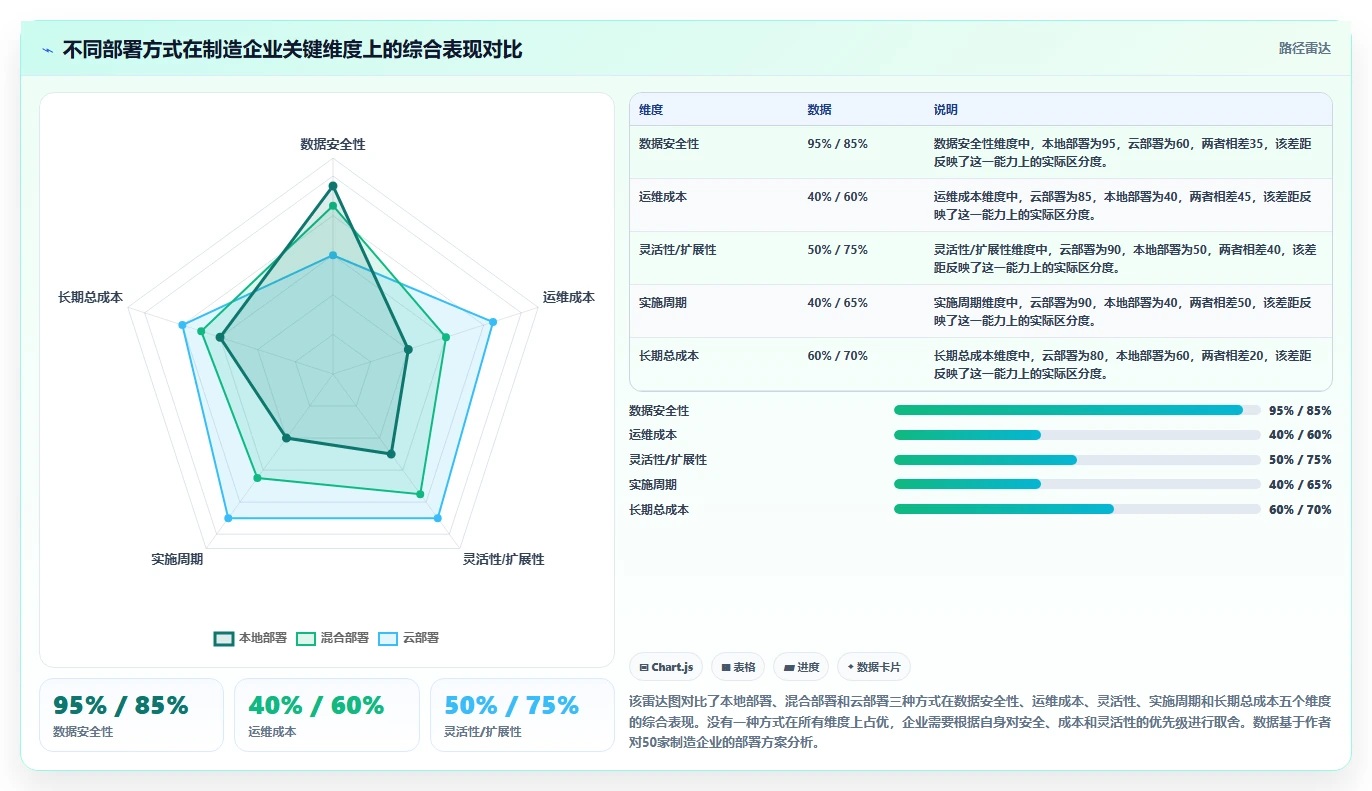Click the 运维成本 radar axis label
The image size is (1372, 791).
click(x=569, y=297)
